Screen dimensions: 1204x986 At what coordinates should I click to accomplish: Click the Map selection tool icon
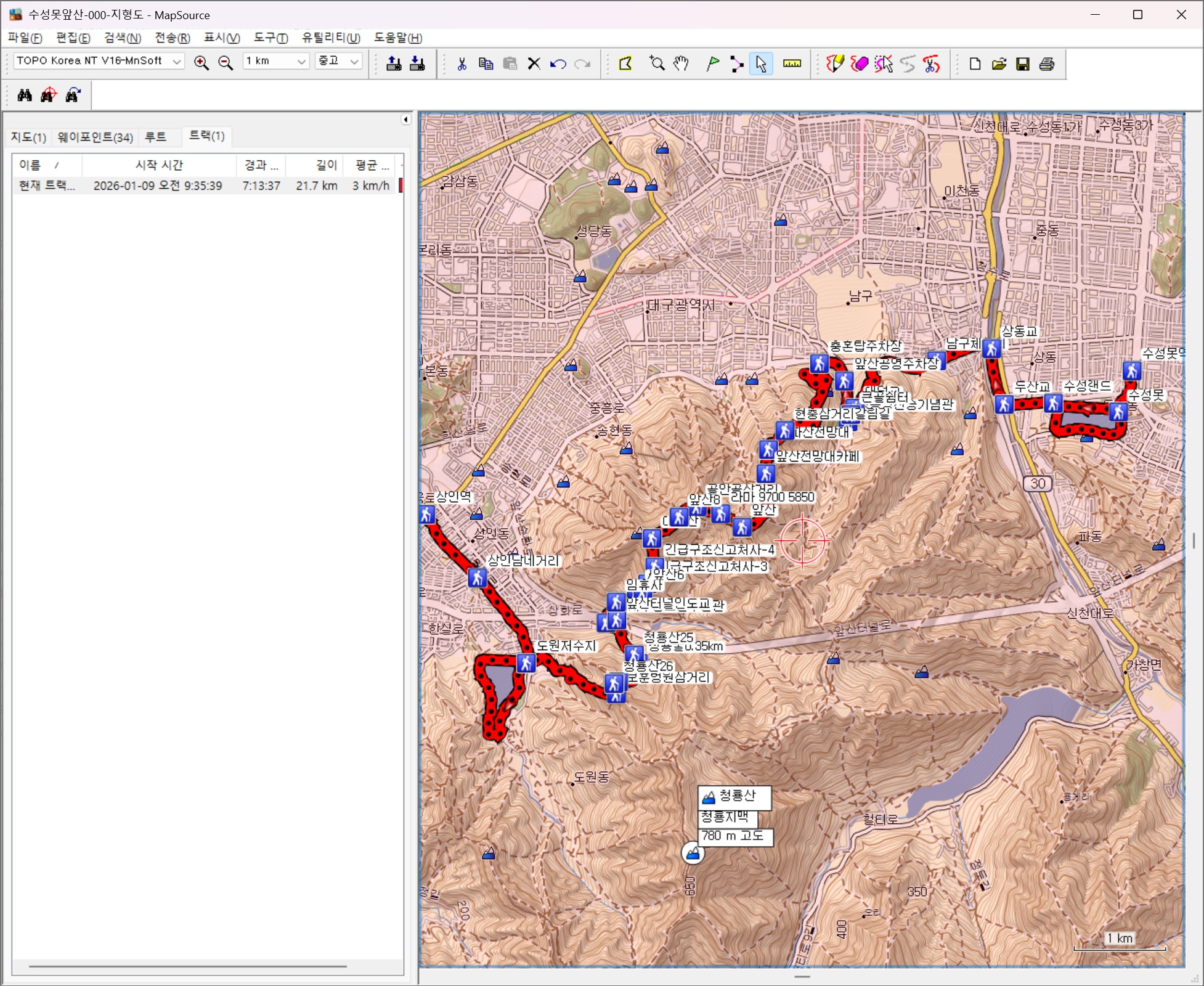[x=625, y=63]
